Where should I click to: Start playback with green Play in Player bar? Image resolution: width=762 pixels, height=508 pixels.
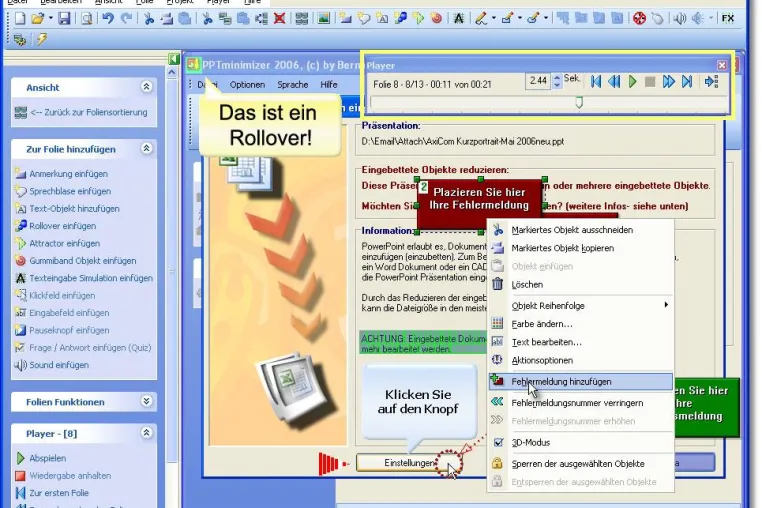pos(632,82)
